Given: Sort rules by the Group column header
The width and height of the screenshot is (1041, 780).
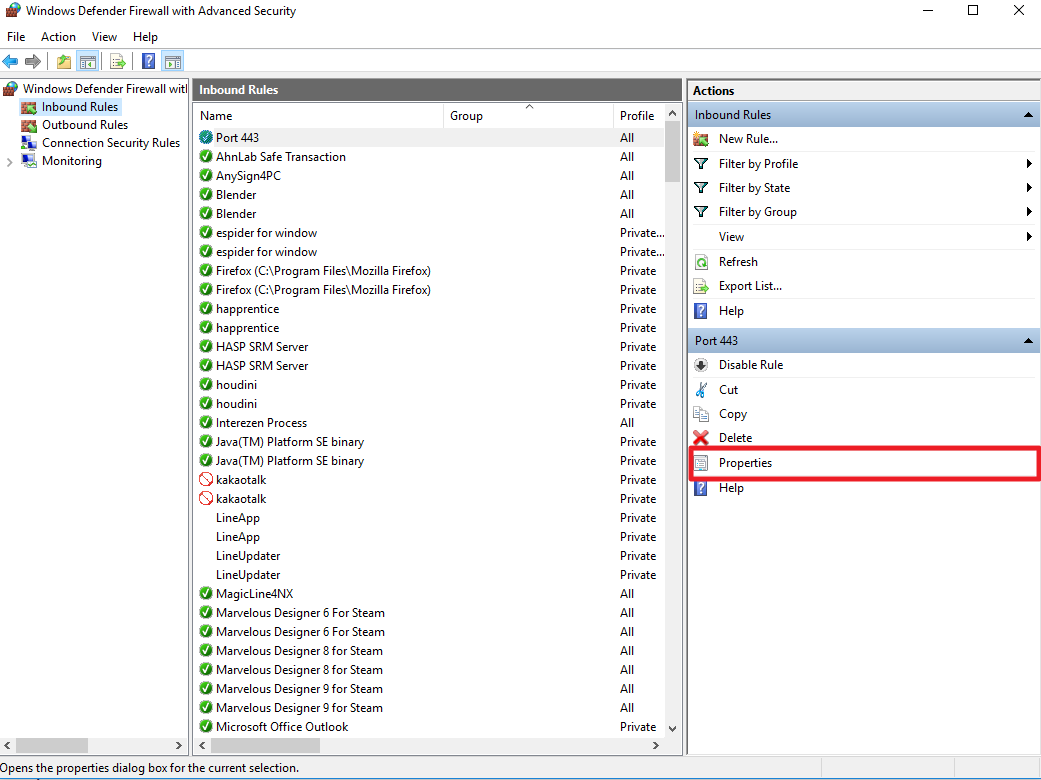Looking at the screenshot, I should (528, 116).
